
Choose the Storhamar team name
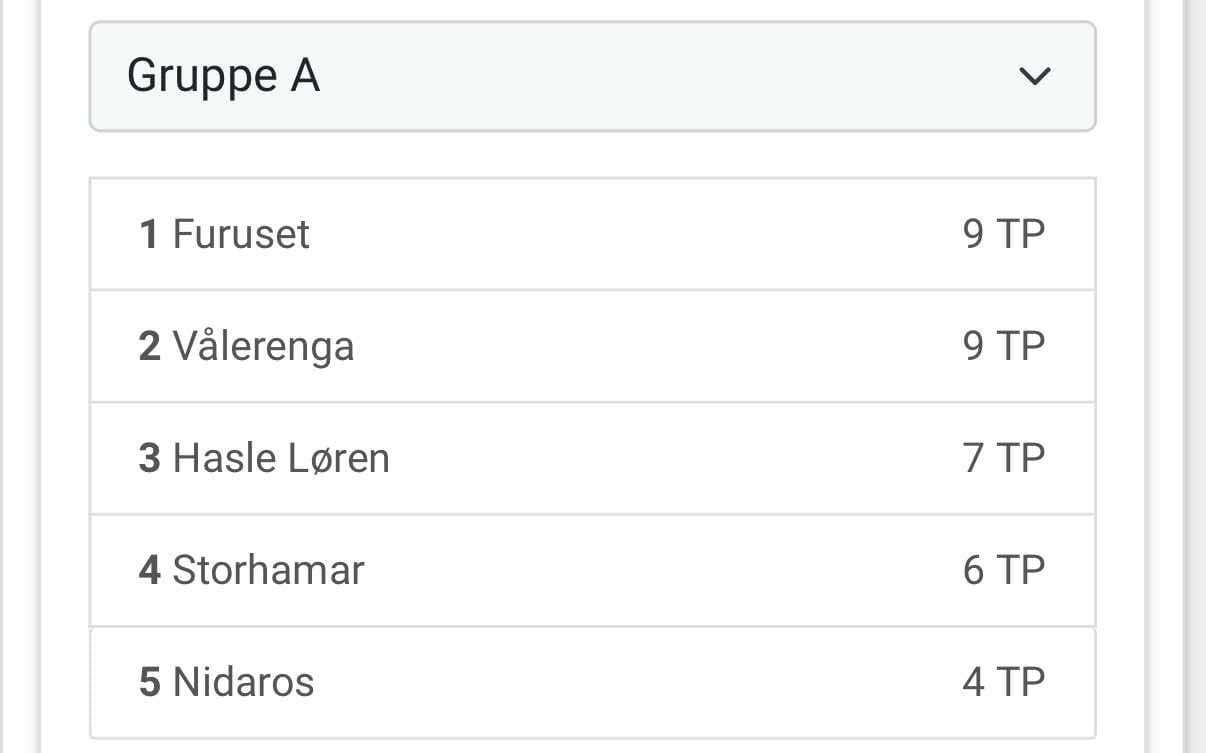(268, 570)
